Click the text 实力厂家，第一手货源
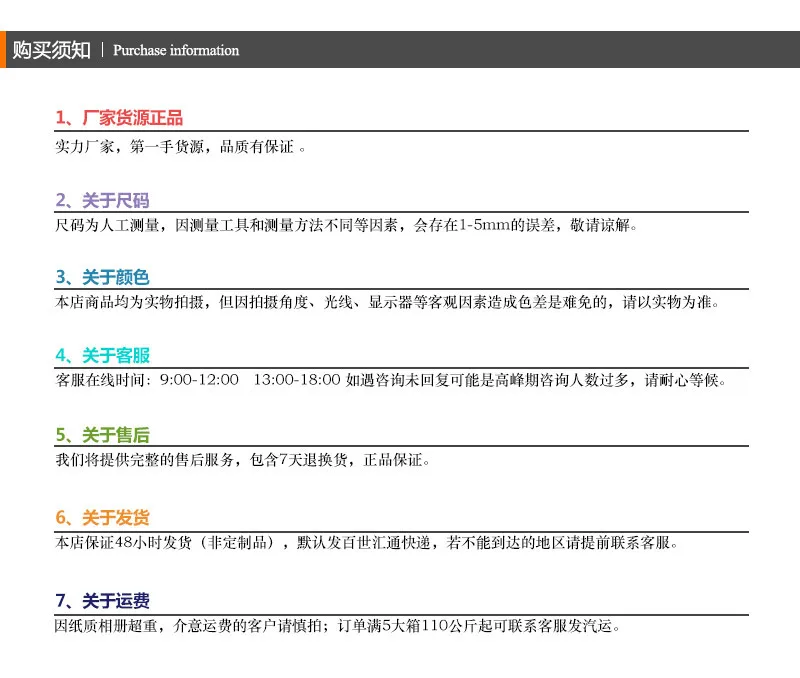This screenshot has width=800, height=678. [x=130, y=147]
